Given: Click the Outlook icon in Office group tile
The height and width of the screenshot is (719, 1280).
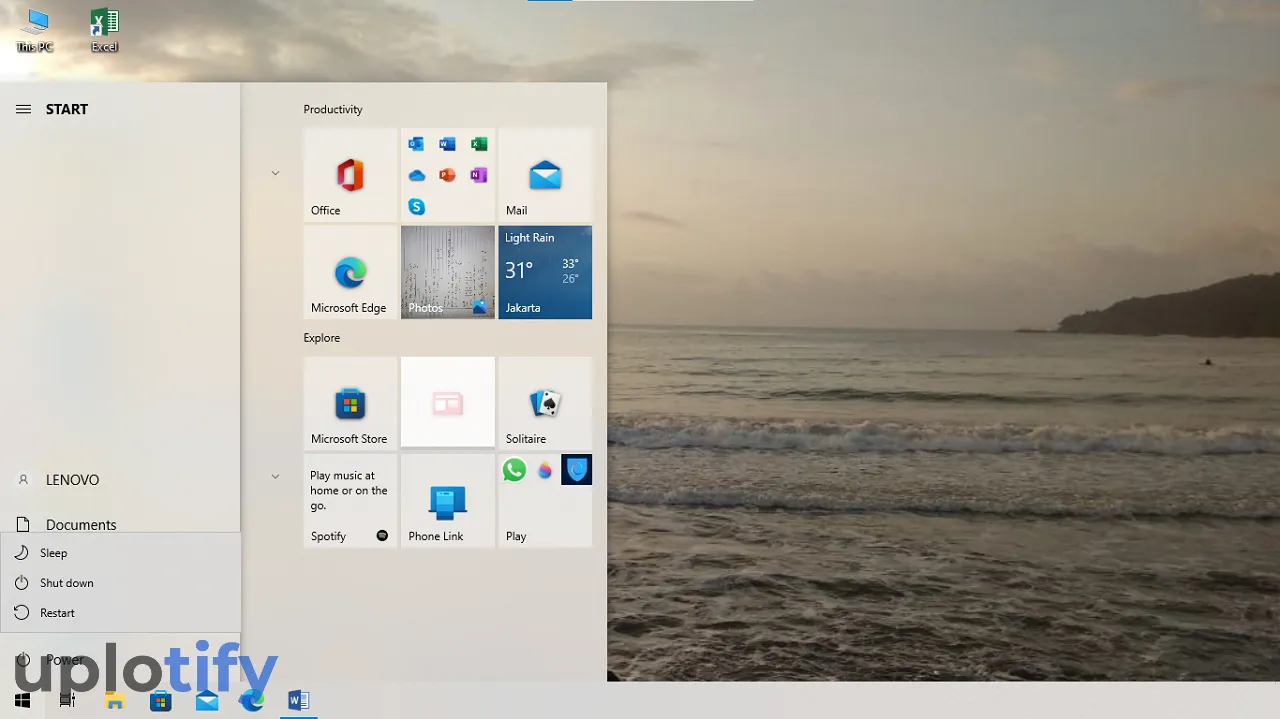Looking at the screenshot, I should pyautogui.click(x=416, y=144).
